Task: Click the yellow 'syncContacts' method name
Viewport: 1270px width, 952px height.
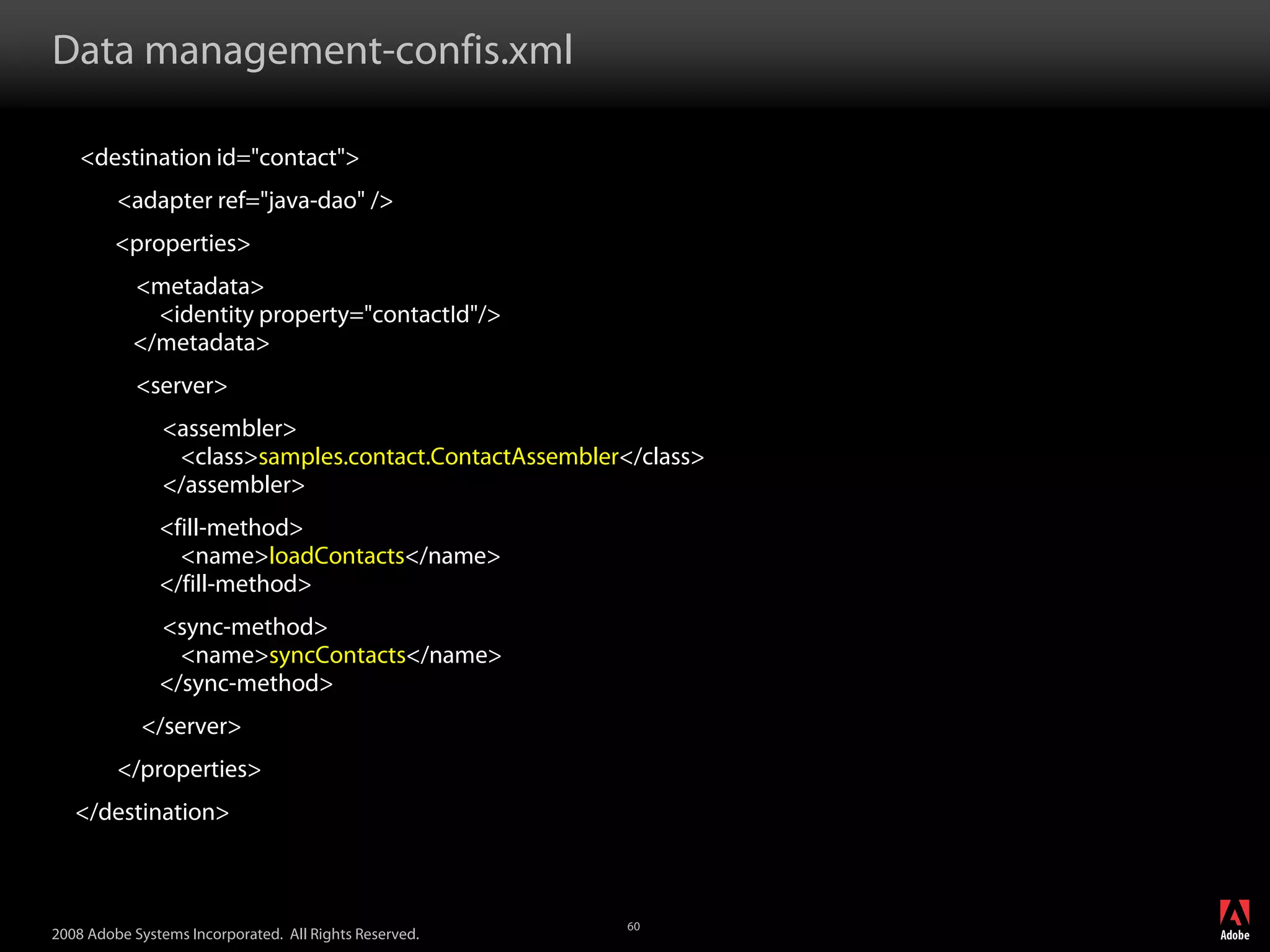Action: tap(337, 656)
